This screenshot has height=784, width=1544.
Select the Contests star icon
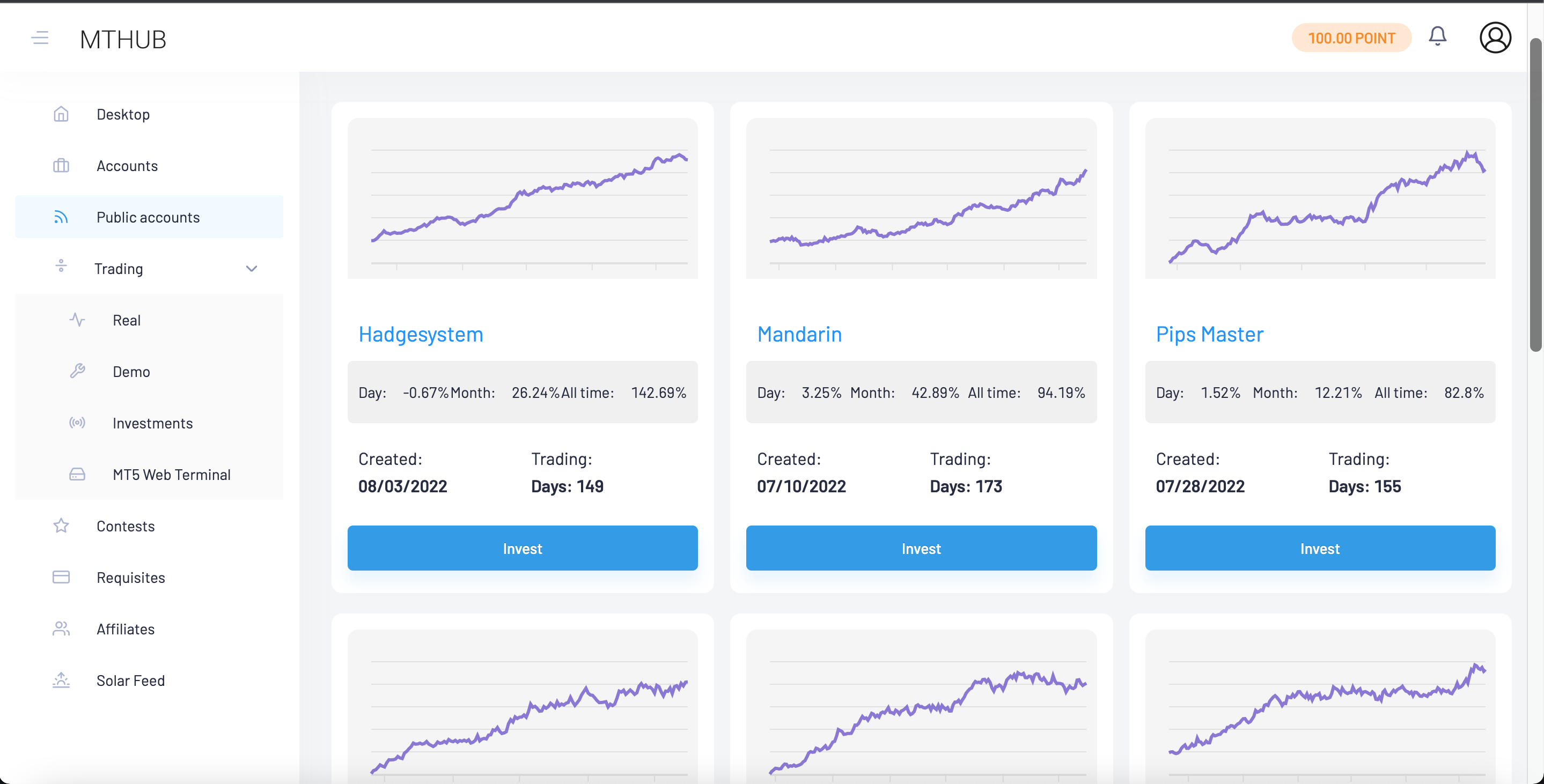click(x=61, y=526)
